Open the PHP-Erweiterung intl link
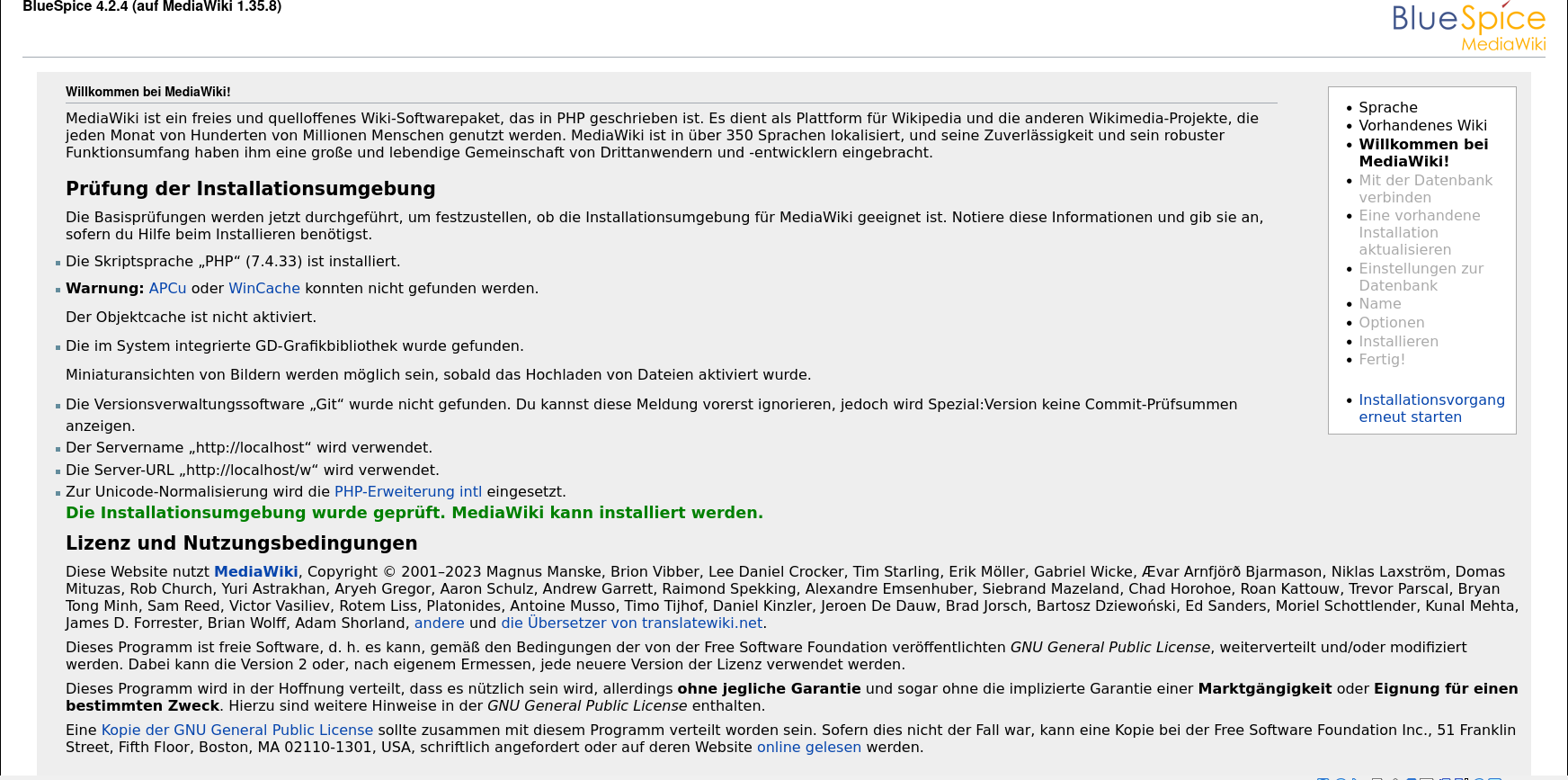This screenshot has height=780, width=1568. pos(408,492)
